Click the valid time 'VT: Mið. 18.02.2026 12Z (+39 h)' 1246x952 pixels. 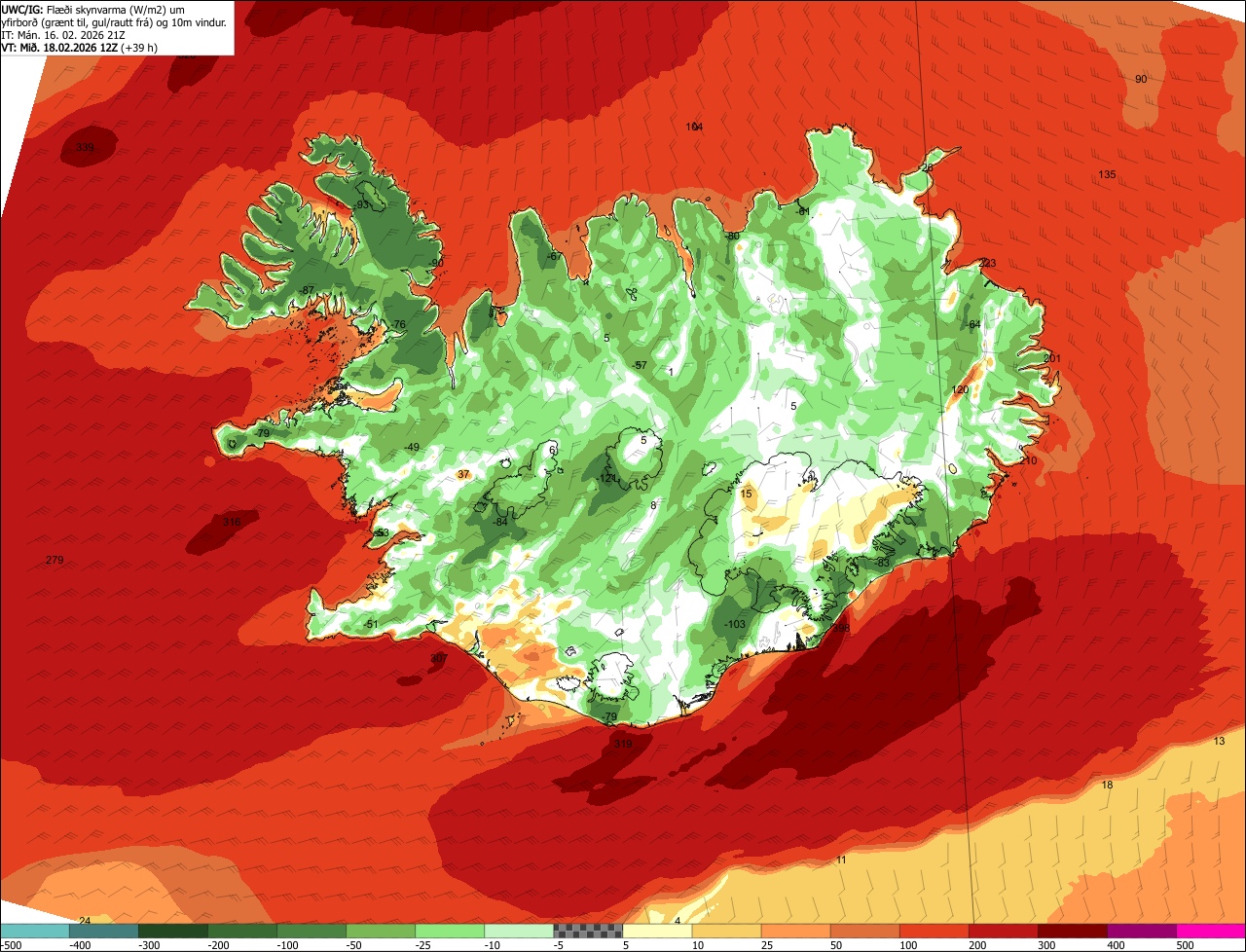[x=80, y=48]
